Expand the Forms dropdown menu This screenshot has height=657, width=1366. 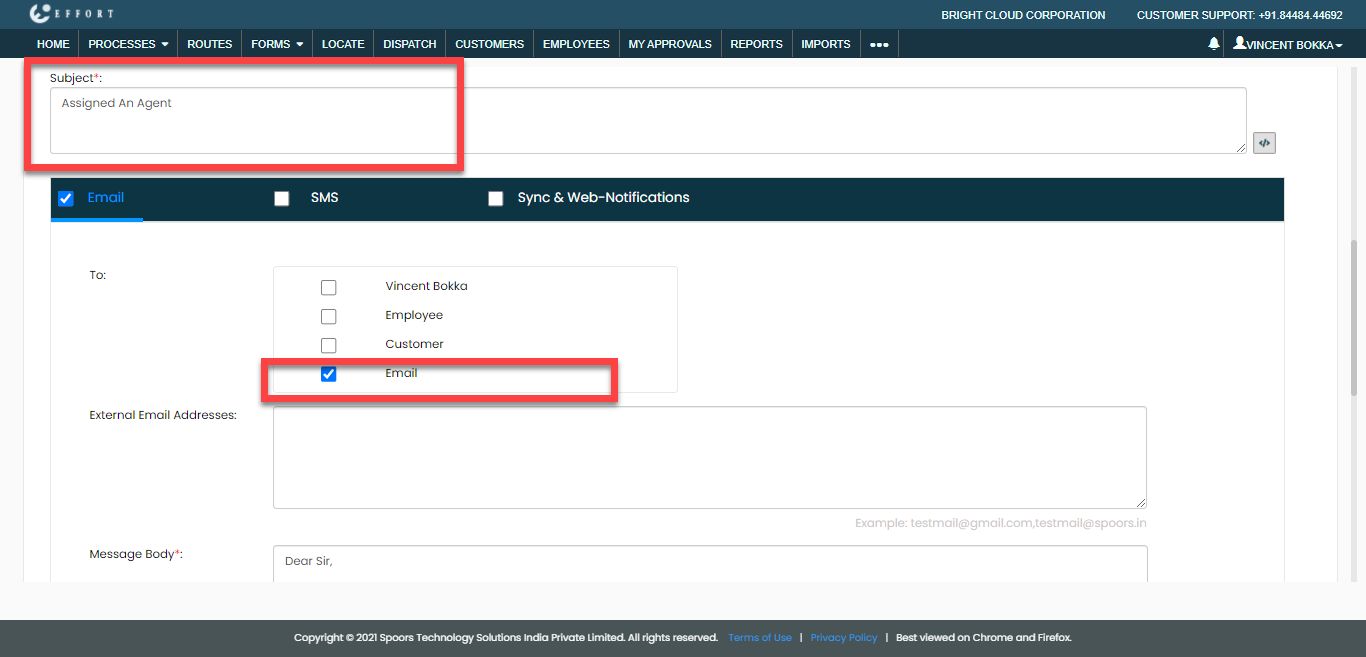[x=277, y=44]
